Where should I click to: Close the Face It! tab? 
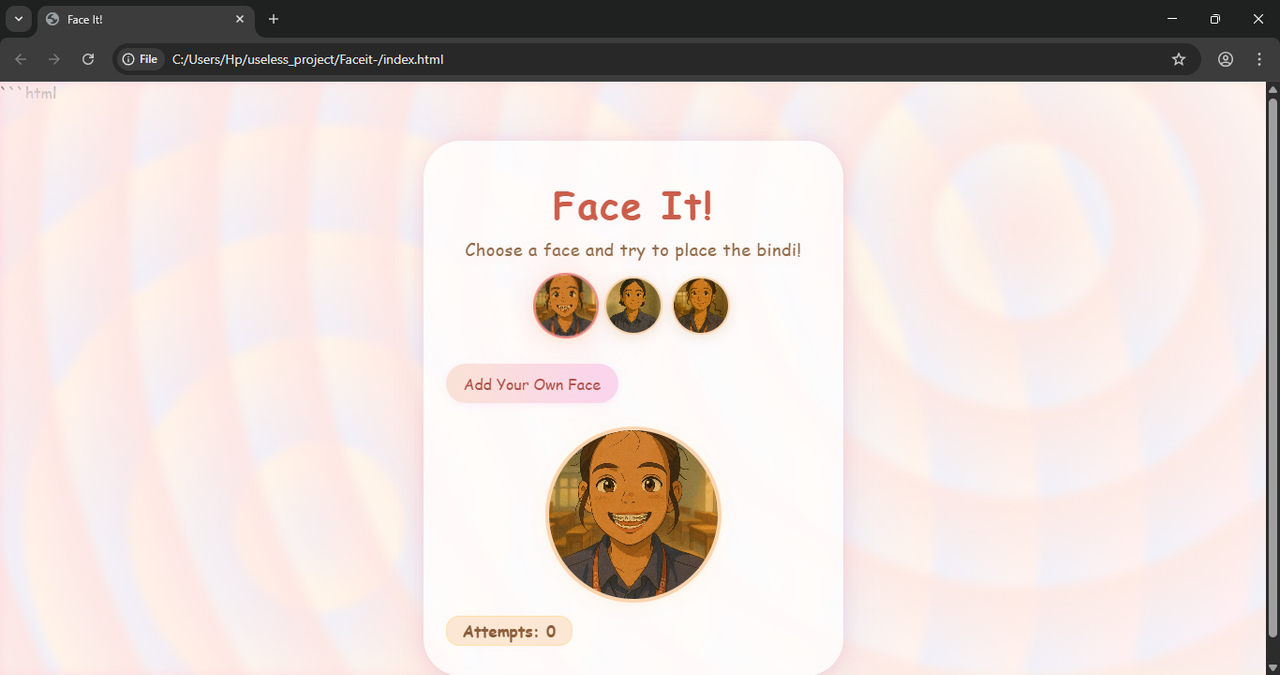(x=240, y=19)
